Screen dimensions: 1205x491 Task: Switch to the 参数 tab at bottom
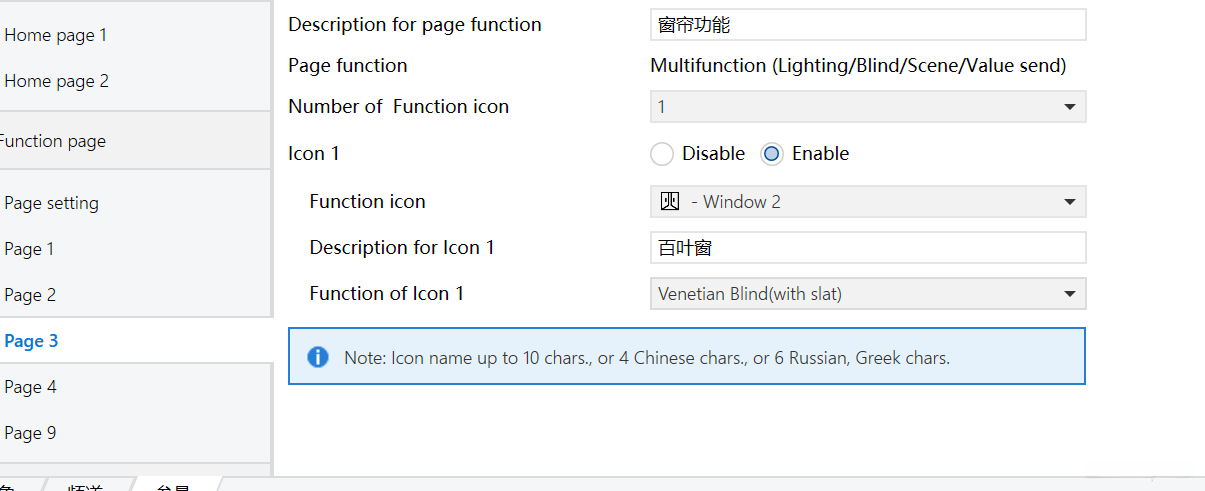[x=175, y=486]
